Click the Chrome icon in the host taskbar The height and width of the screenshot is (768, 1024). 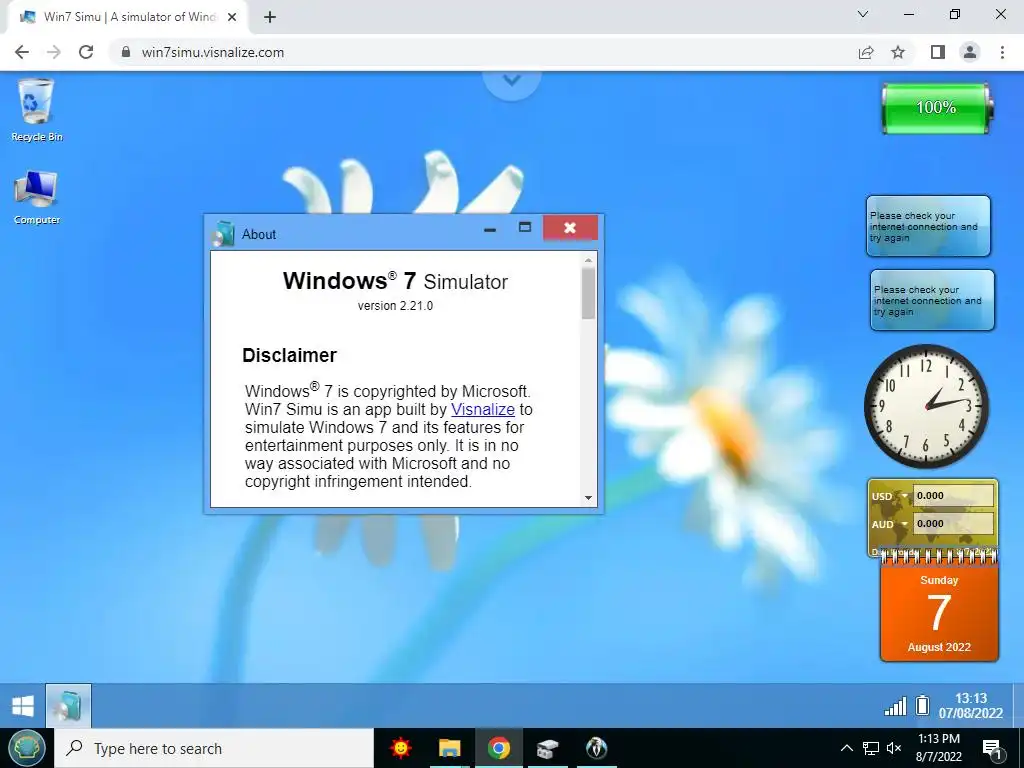tap(498, 748)
